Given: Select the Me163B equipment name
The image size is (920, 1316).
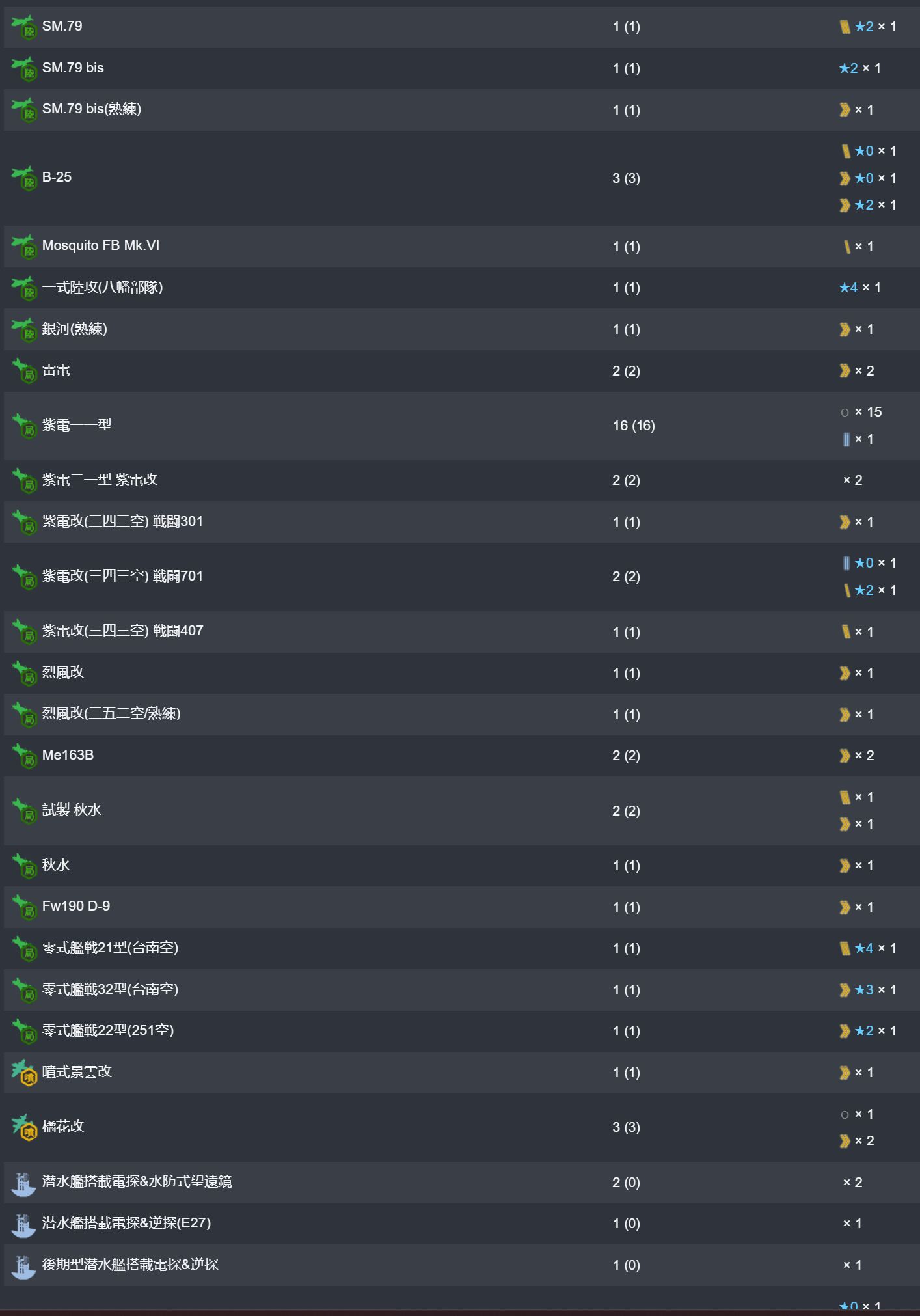Looking at the screenshot, I should point(68,755).
